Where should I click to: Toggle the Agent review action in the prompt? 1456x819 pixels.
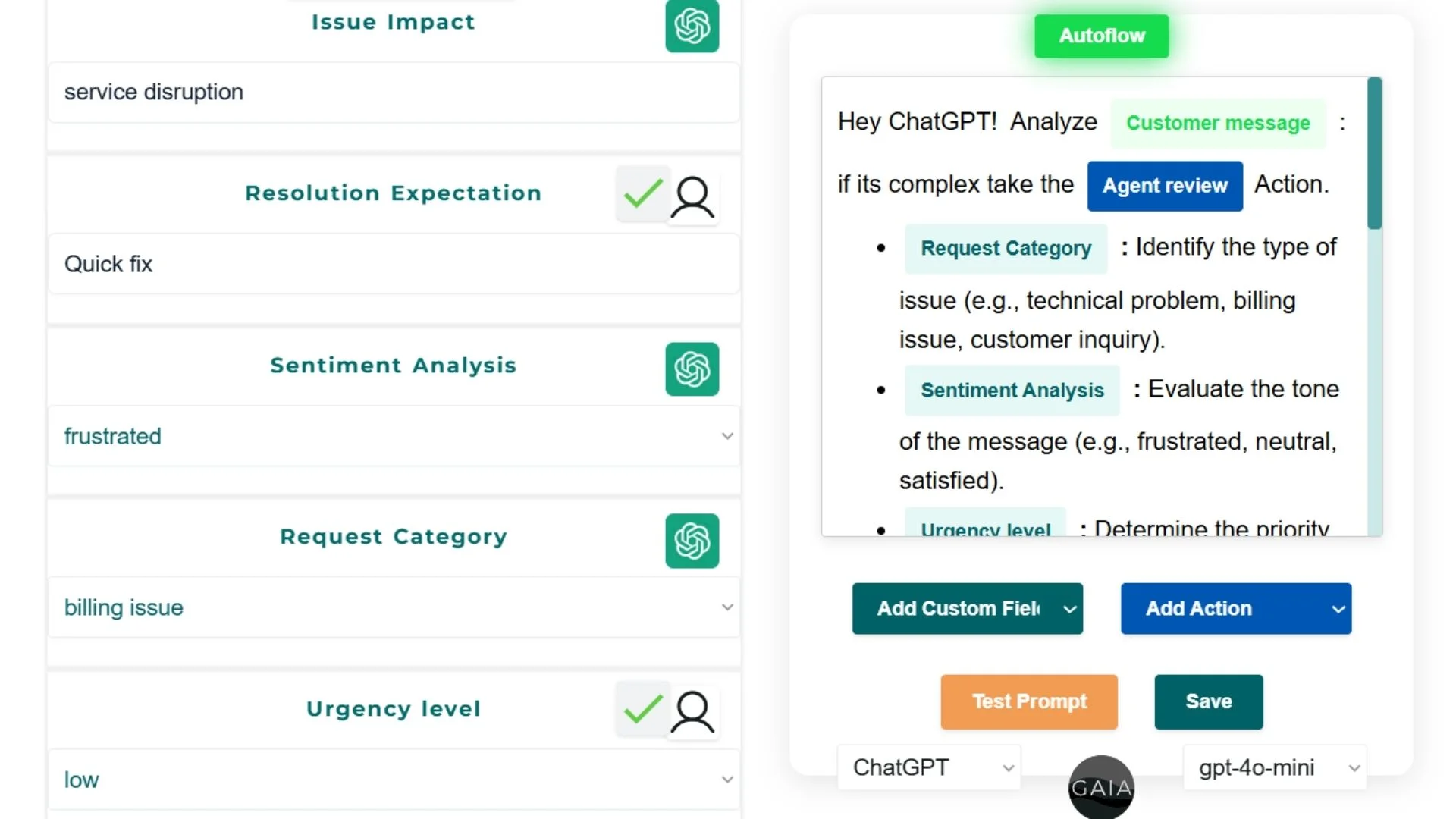pos(1165,186)
